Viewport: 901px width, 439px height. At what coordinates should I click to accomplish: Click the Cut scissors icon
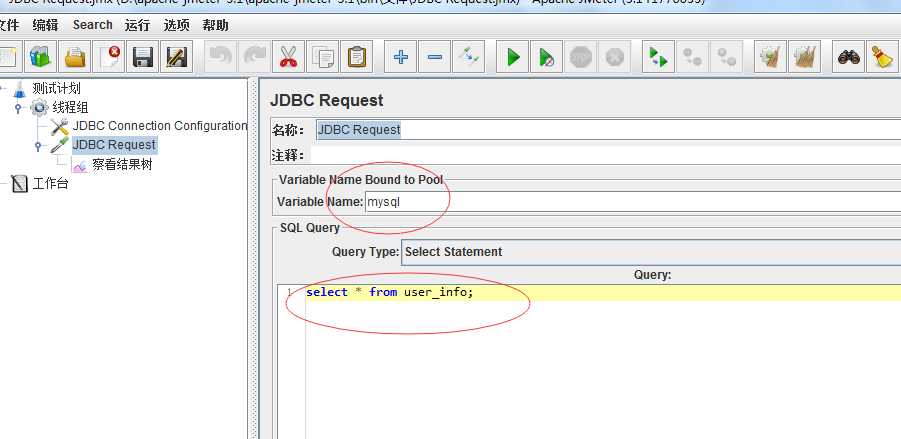[x=288, y=57]
